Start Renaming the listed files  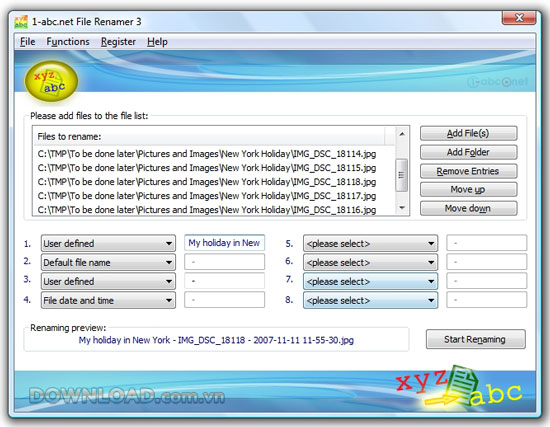click(x=476, y=339)
